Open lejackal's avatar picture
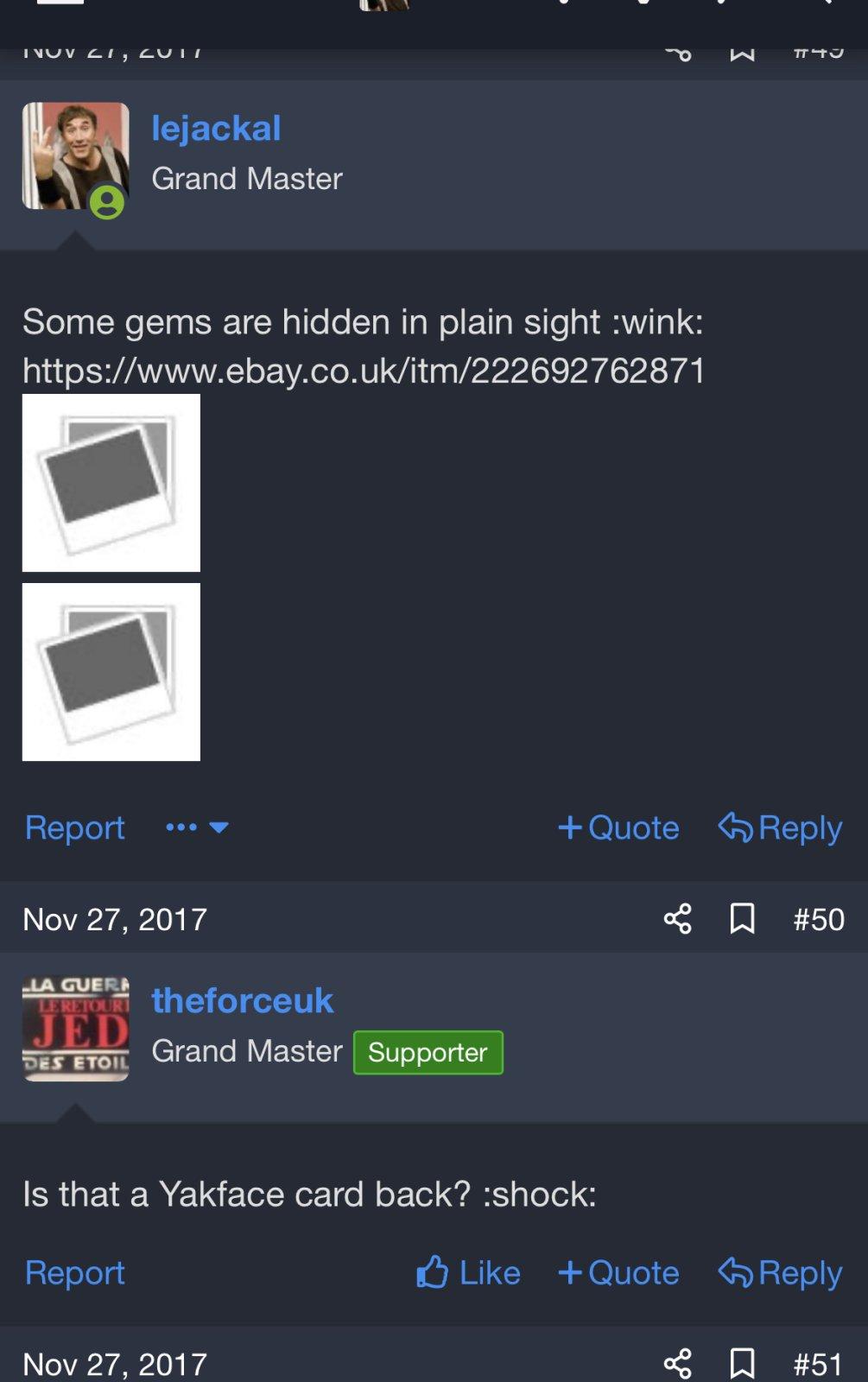Viewport: 868px width, 1382px height. [x=75, y=156]
